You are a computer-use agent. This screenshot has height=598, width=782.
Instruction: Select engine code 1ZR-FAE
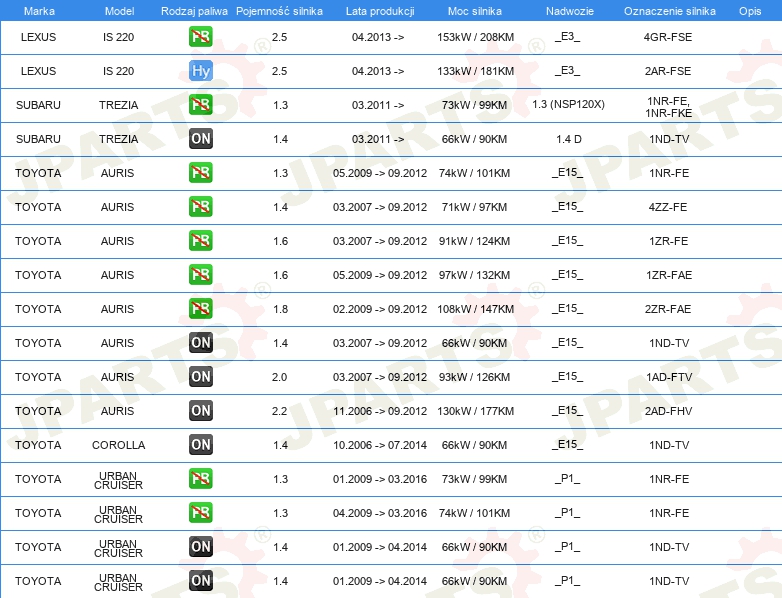(669, 275)
